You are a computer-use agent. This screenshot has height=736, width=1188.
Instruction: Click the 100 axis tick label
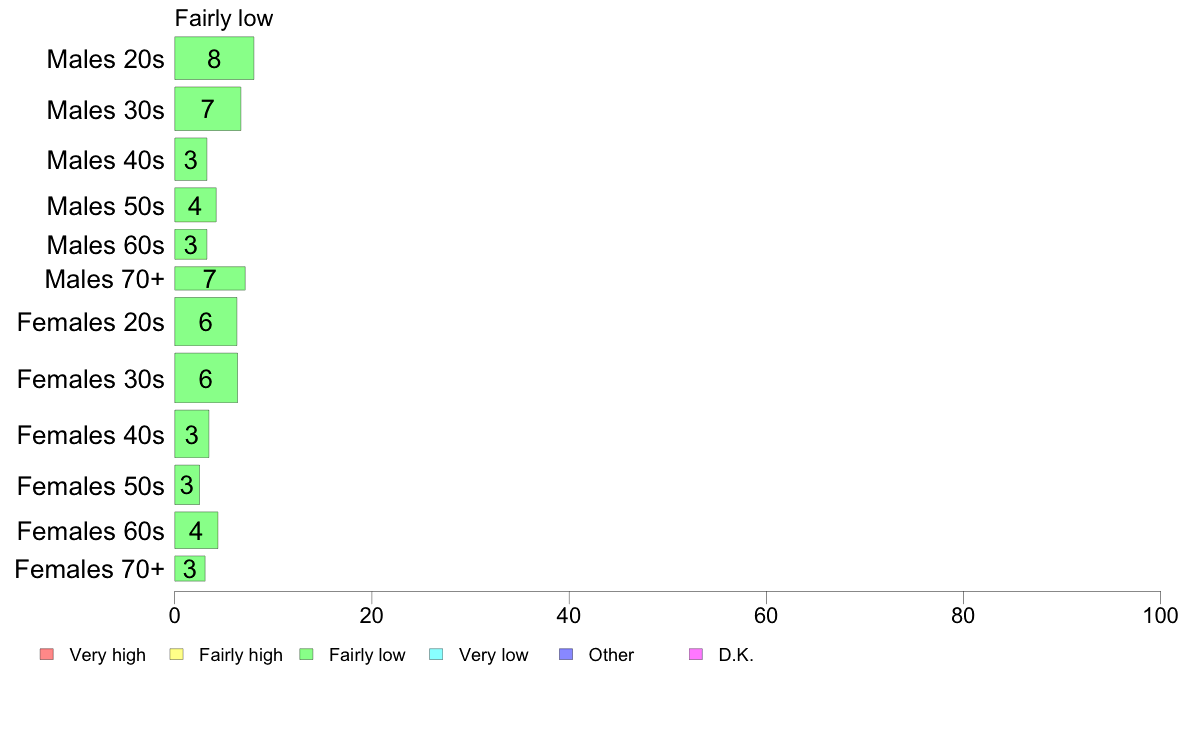point(1160,615)
